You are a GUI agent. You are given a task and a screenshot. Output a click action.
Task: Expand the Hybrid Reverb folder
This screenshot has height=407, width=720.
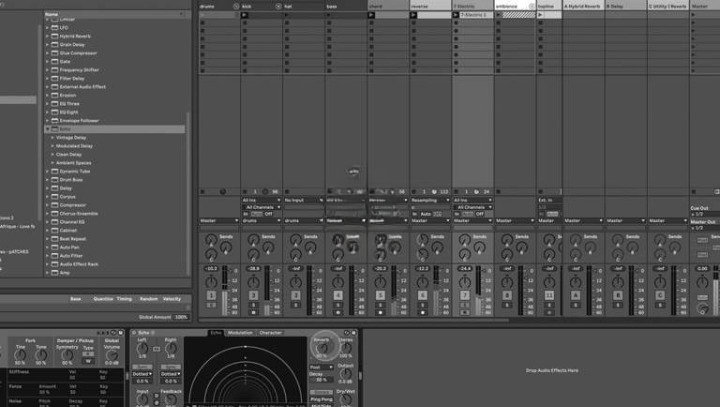pos(47,36)
